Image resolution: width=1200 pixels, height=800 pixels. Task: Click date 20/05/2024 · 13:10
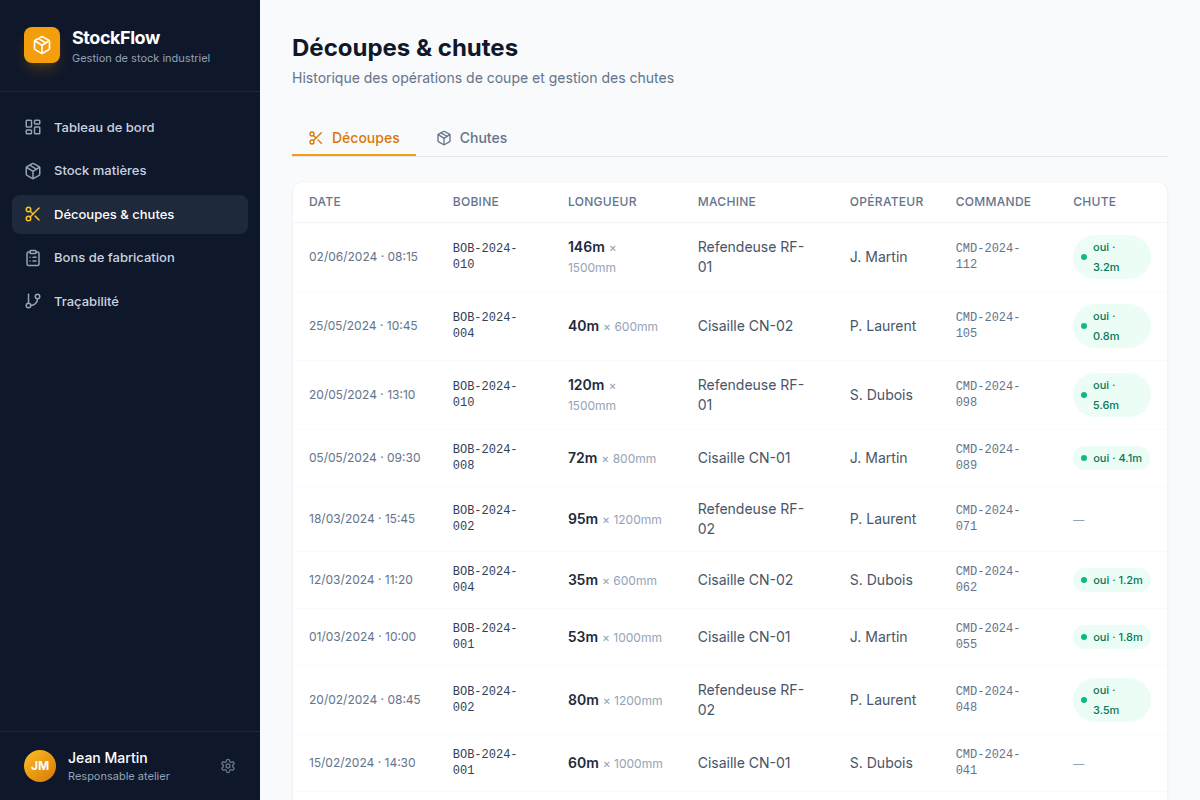point(362,395)
